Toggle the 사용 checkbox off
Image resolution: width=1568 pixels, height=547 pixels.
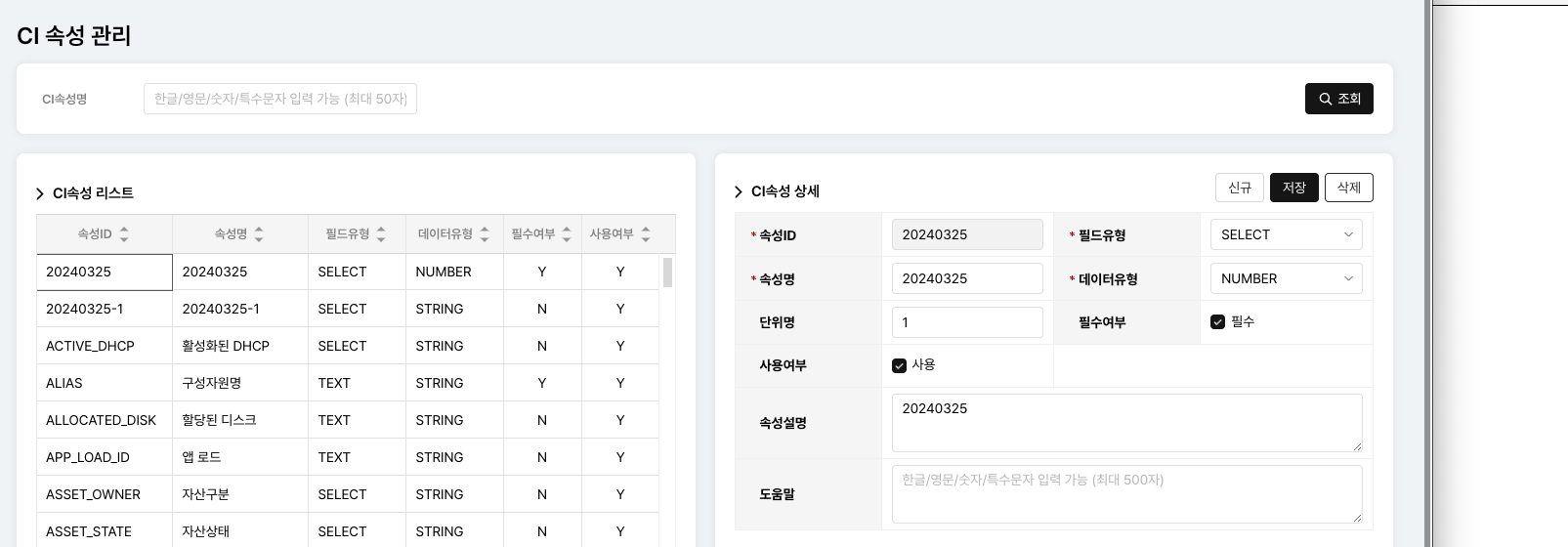(x=899, y=365)
